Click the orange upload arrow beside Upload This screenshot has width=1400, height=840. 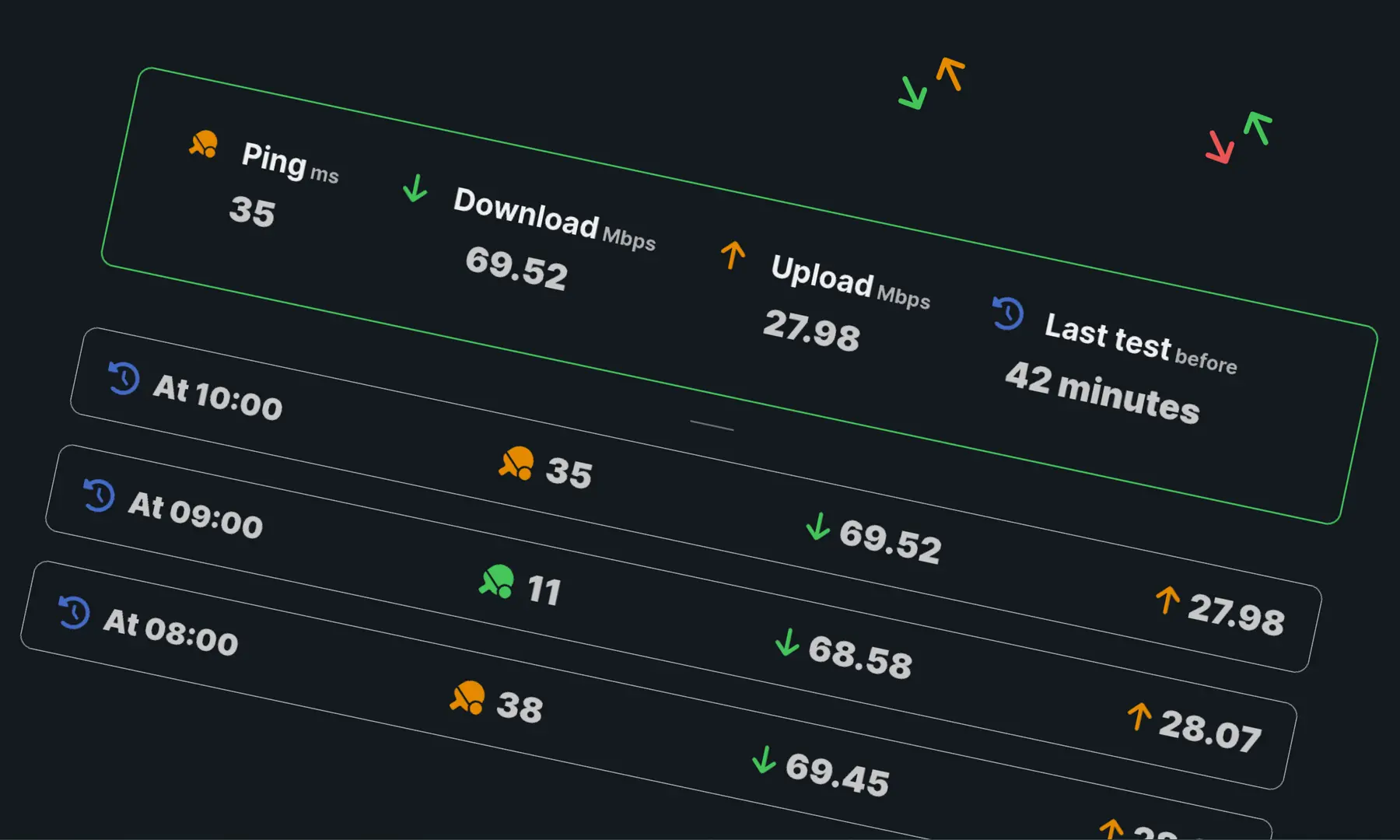coord(733,254)
